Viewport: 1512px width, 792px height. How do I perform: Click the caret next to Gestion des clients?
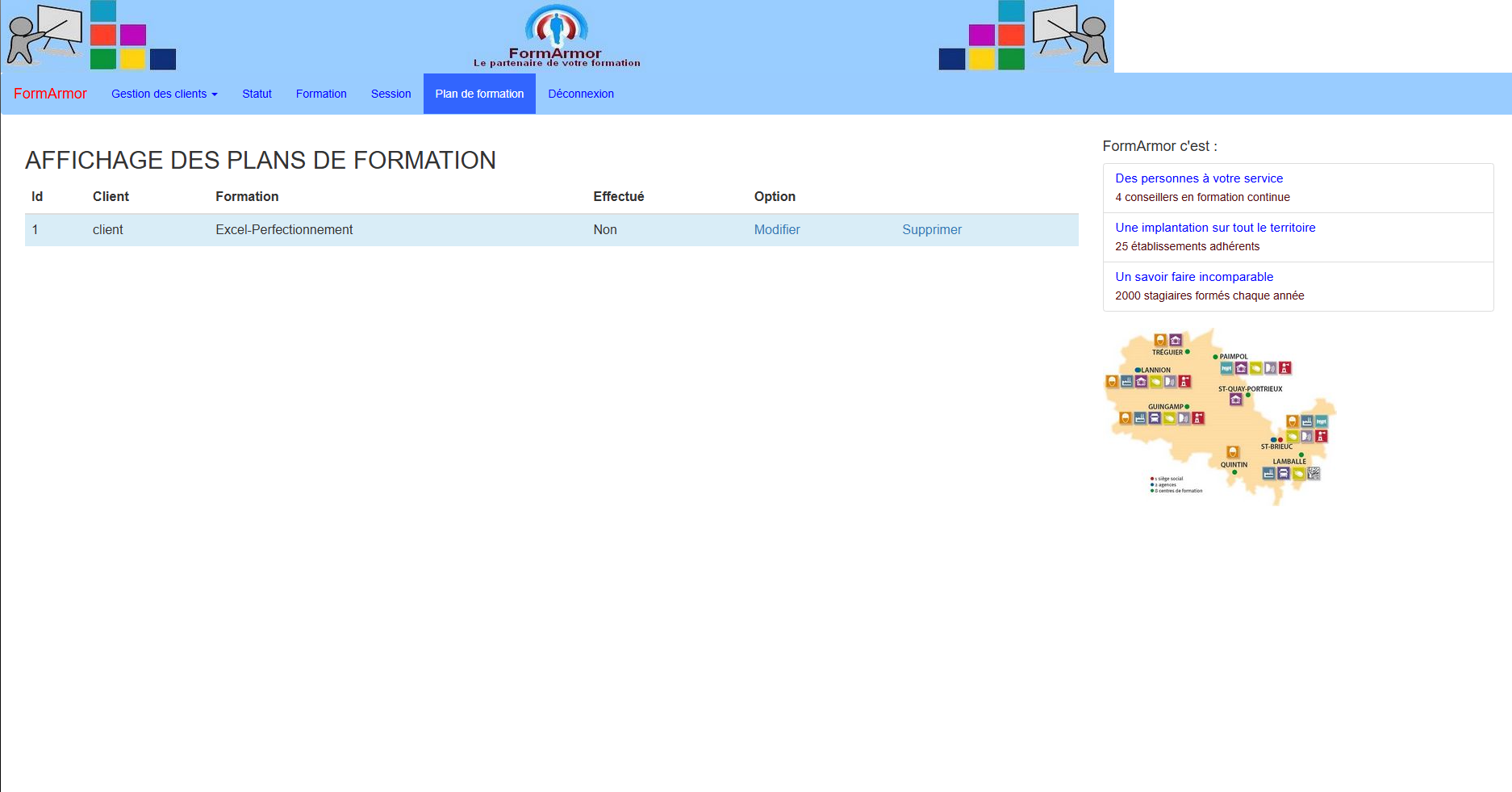tap(215, 94)
